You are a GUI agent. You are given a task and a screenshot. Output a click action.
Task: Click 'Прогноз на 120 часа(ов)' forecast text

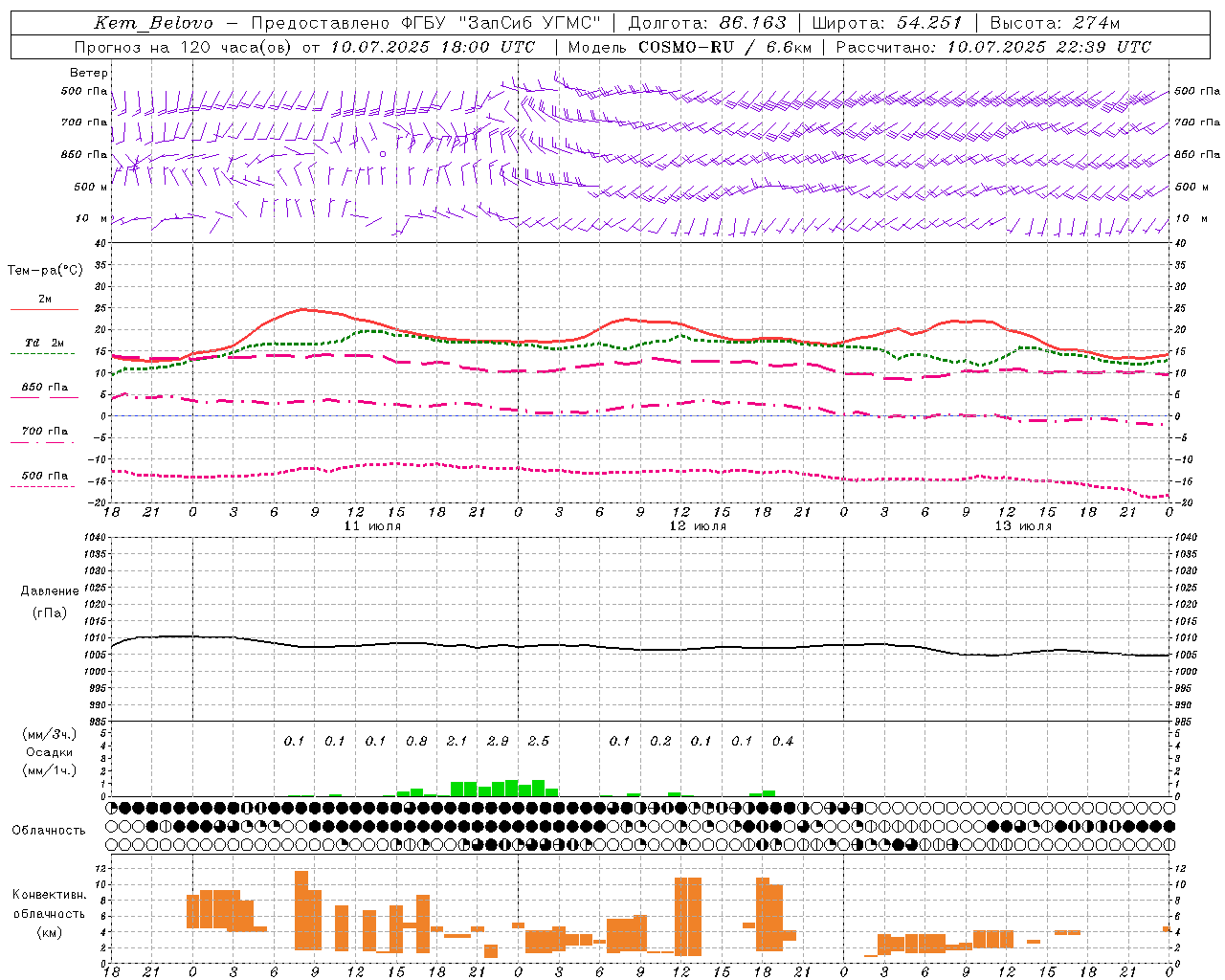[x=184, y=47]
